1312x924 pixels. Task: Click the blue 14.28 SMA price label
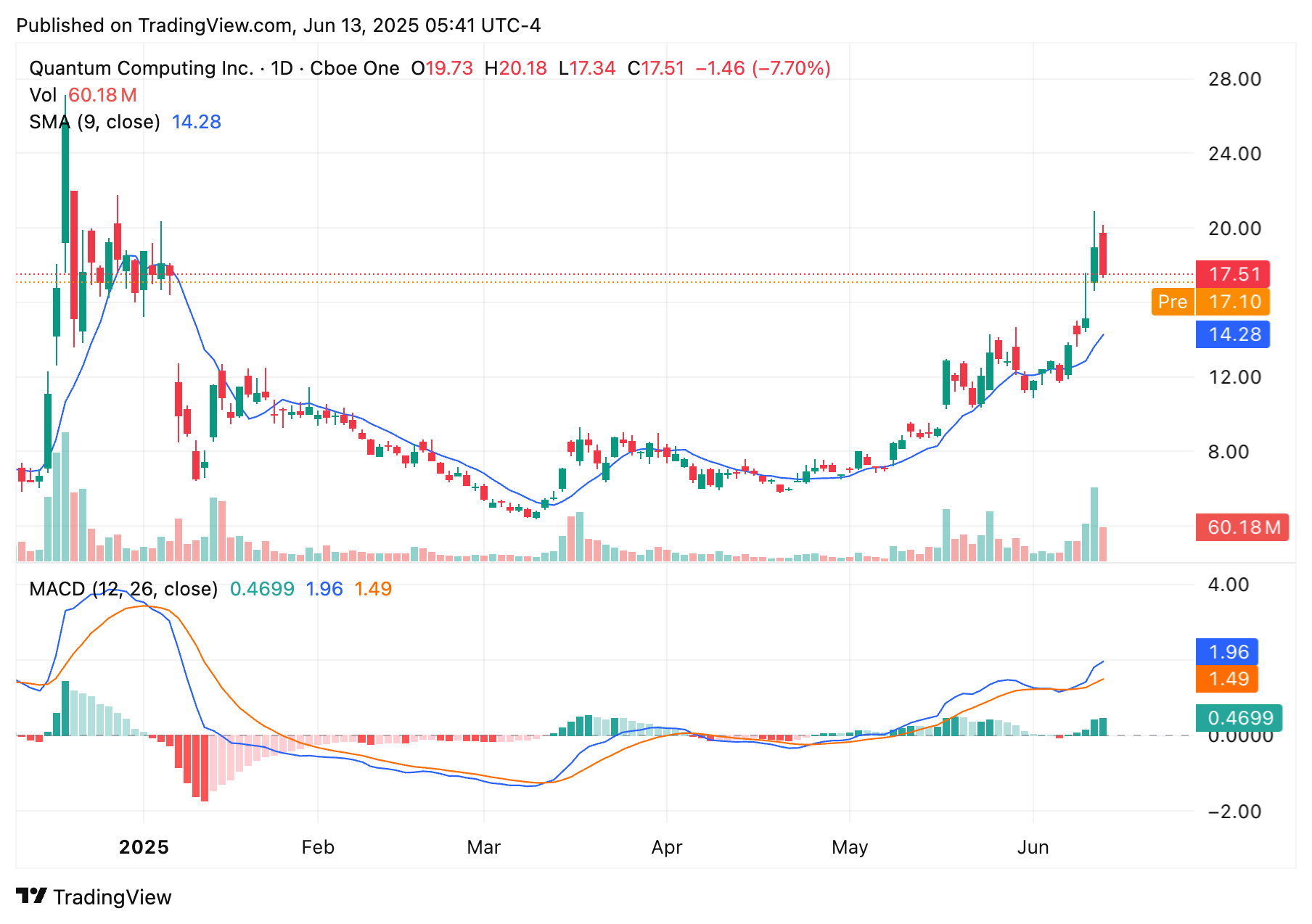pos(1233,334)
